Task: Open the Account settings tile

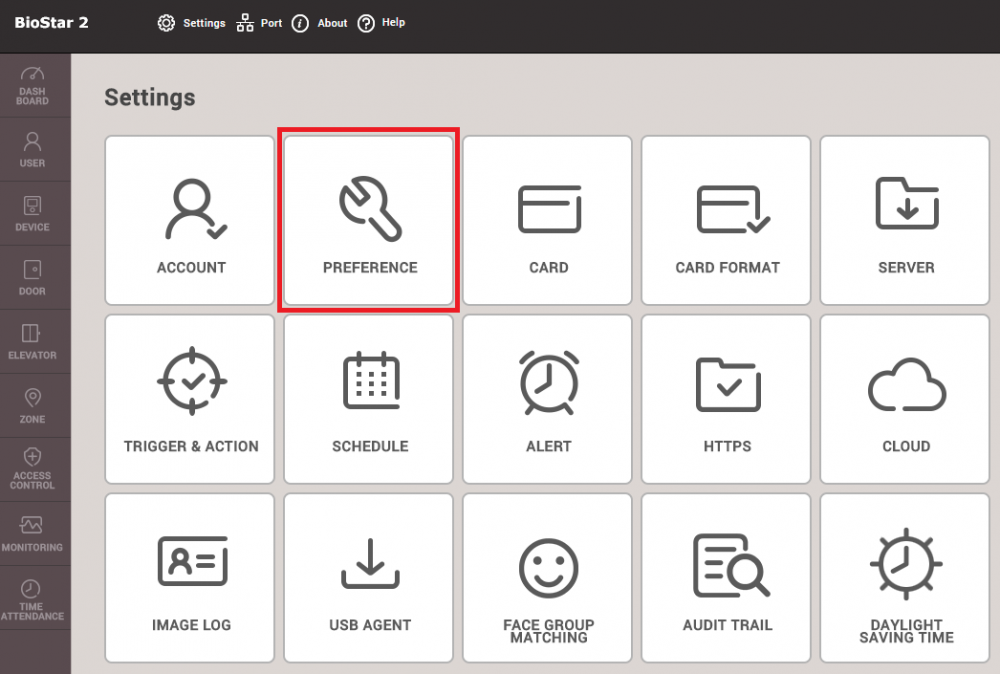Action: tap(190, 221)
